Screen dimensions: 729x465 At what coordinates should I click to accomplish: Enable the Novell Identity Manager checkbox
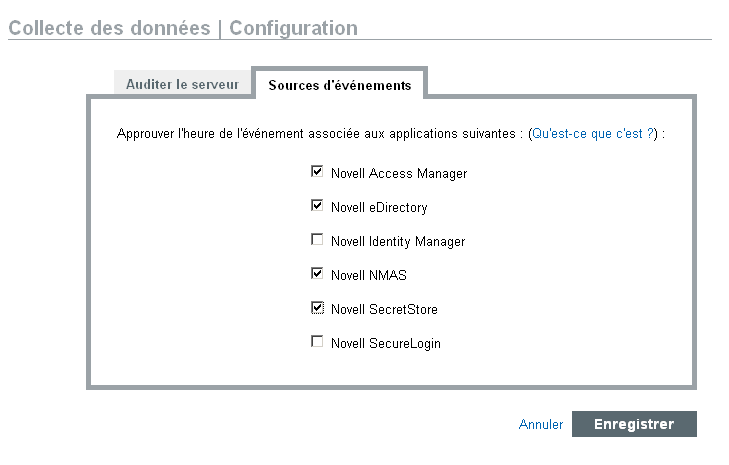pos(318,240)
